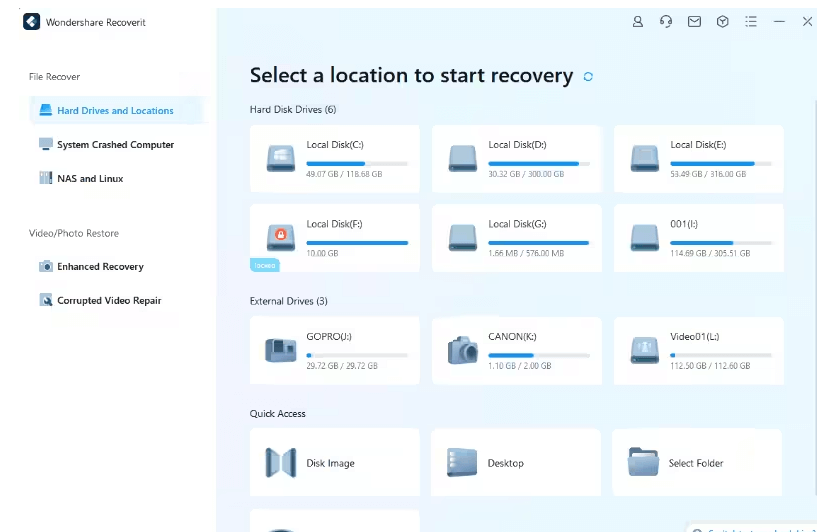The image size is (817, 532).
Task: Open the list menu icon in title bar
Action: click(x=750, y=21)
